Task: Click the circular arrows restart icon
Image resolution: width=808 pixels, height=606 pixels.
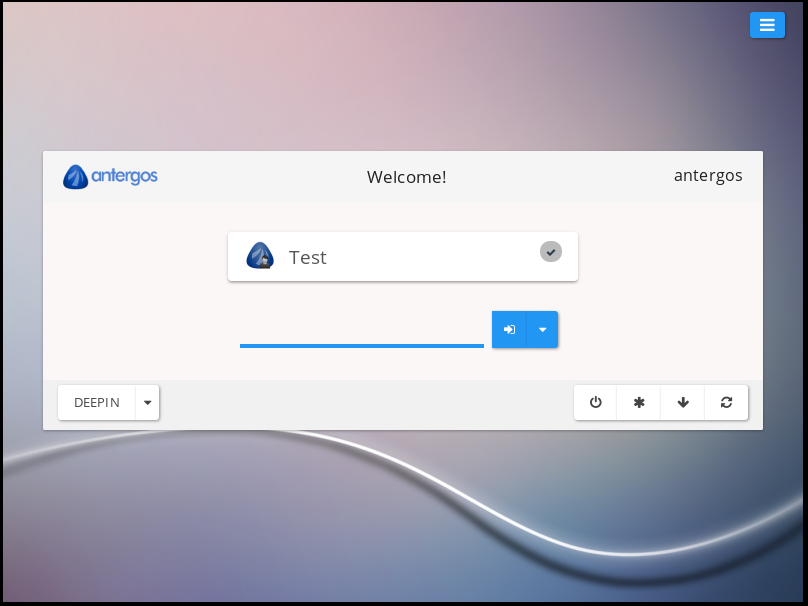Action: pyautogui.click(x=726, y=402)
